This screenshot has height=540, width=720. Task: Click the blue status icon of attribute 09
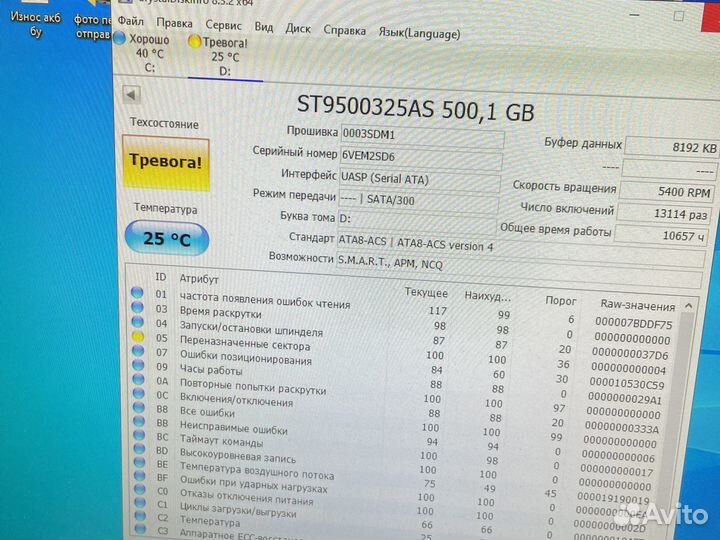coord(138,365)
